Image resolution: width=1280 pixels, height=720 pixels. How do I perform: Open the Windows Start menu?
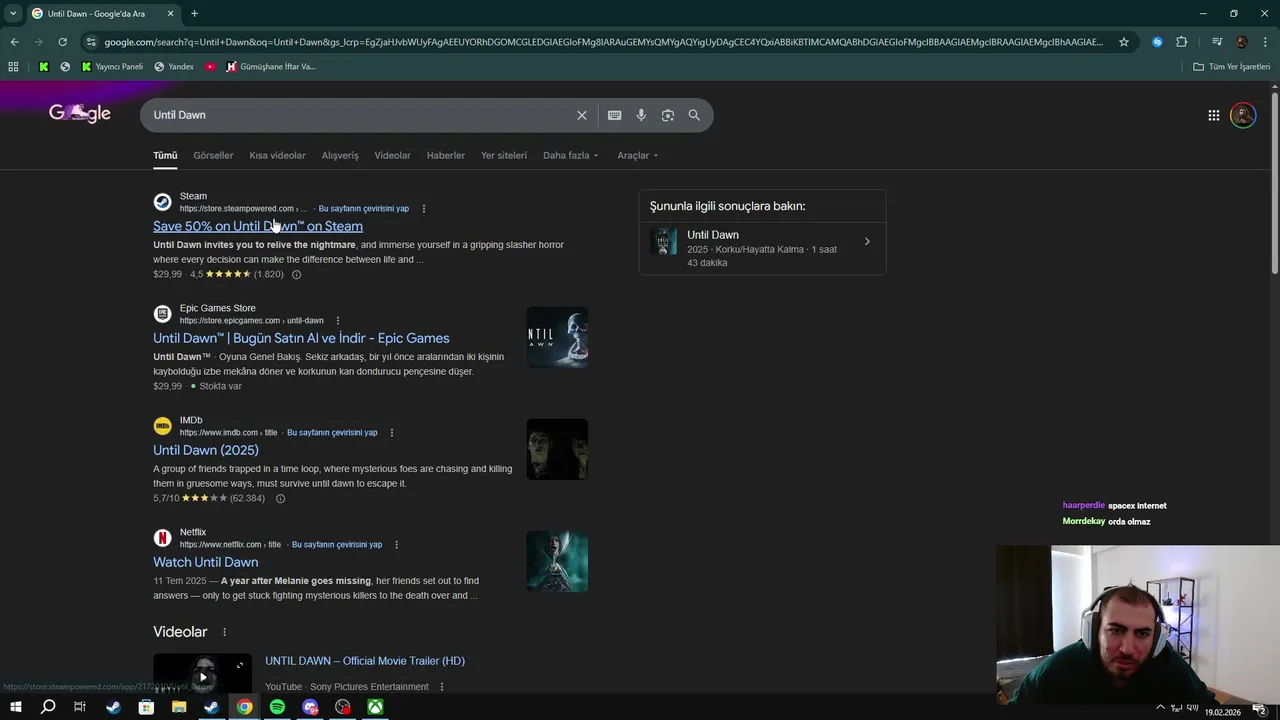pyautogui.click(x=15, y=707)
